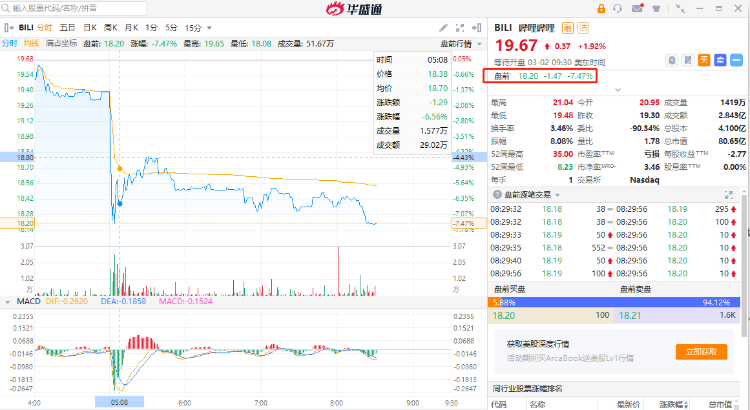Click the orange Buy (买) button
The width and height of the screenshot is (750, 410).
coord(704,60)
